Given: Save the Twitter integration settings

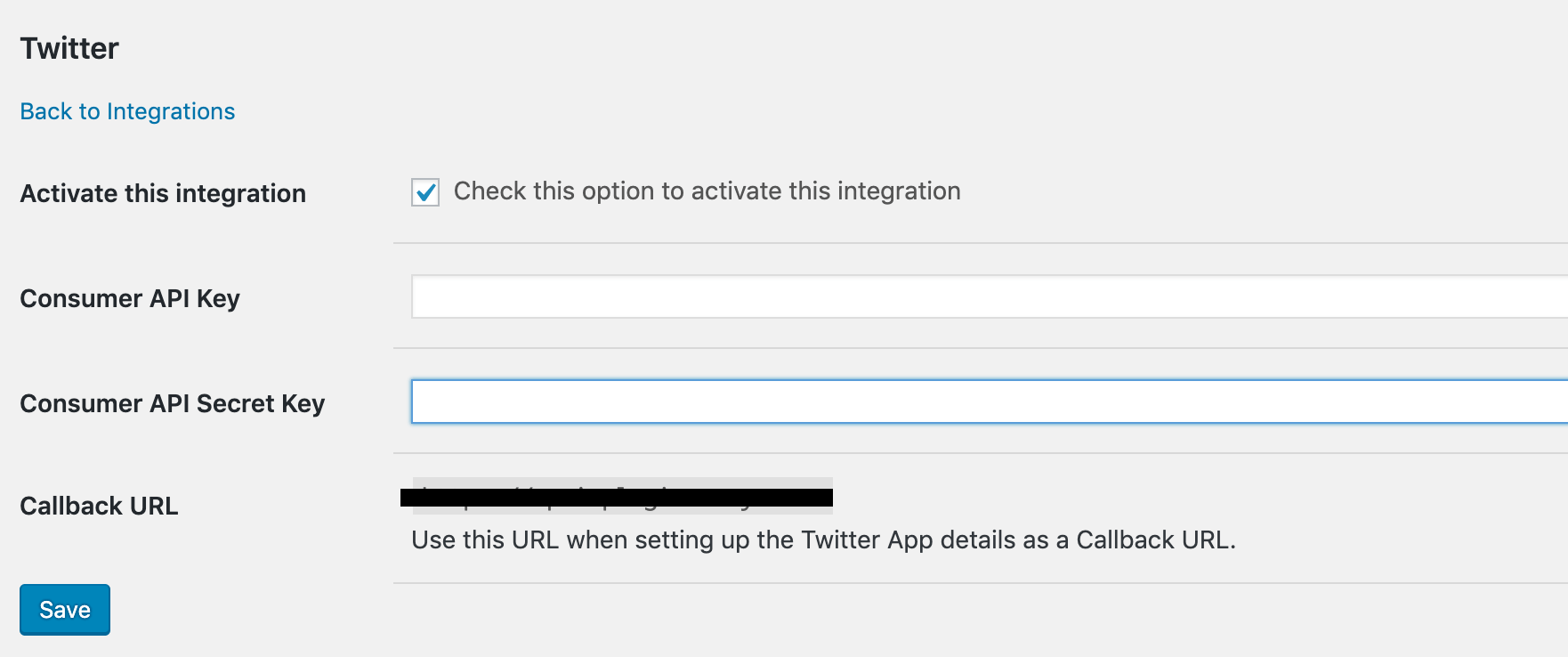Looking at the screenshot, I should point(64,609).
